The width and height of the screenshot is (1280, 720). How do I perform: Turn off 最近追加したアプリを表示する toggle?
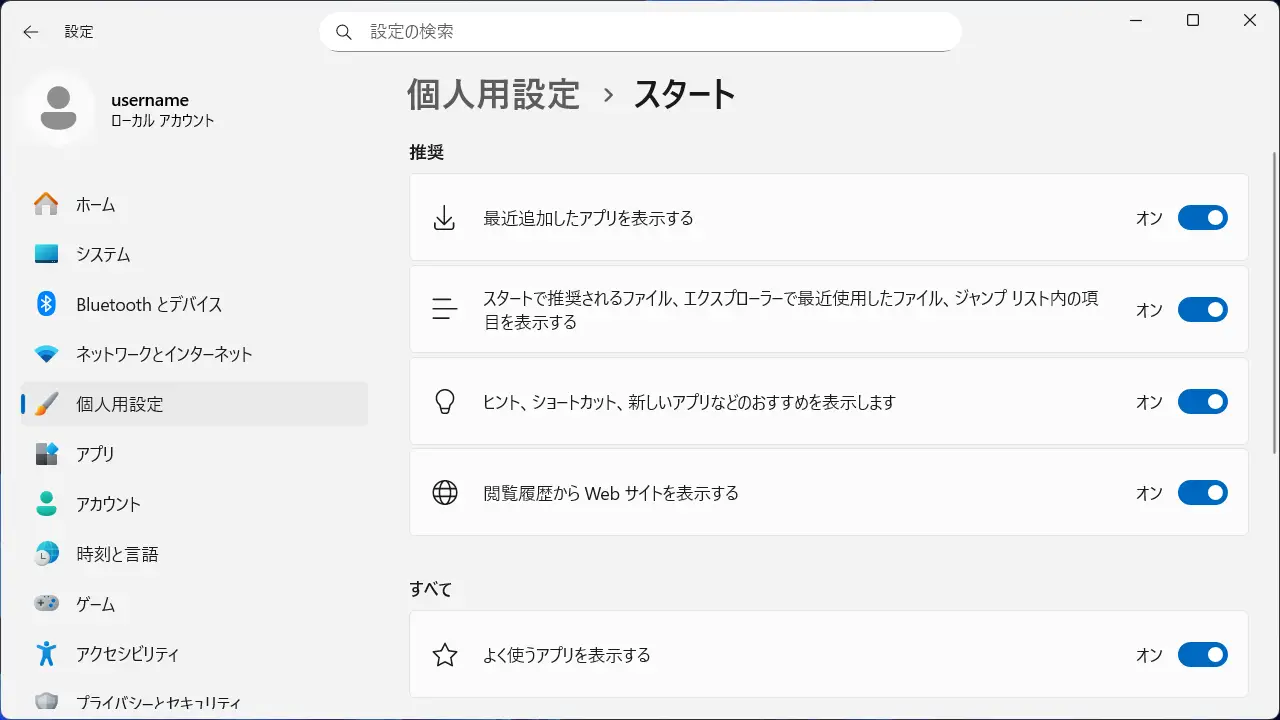click(1202, 218)
